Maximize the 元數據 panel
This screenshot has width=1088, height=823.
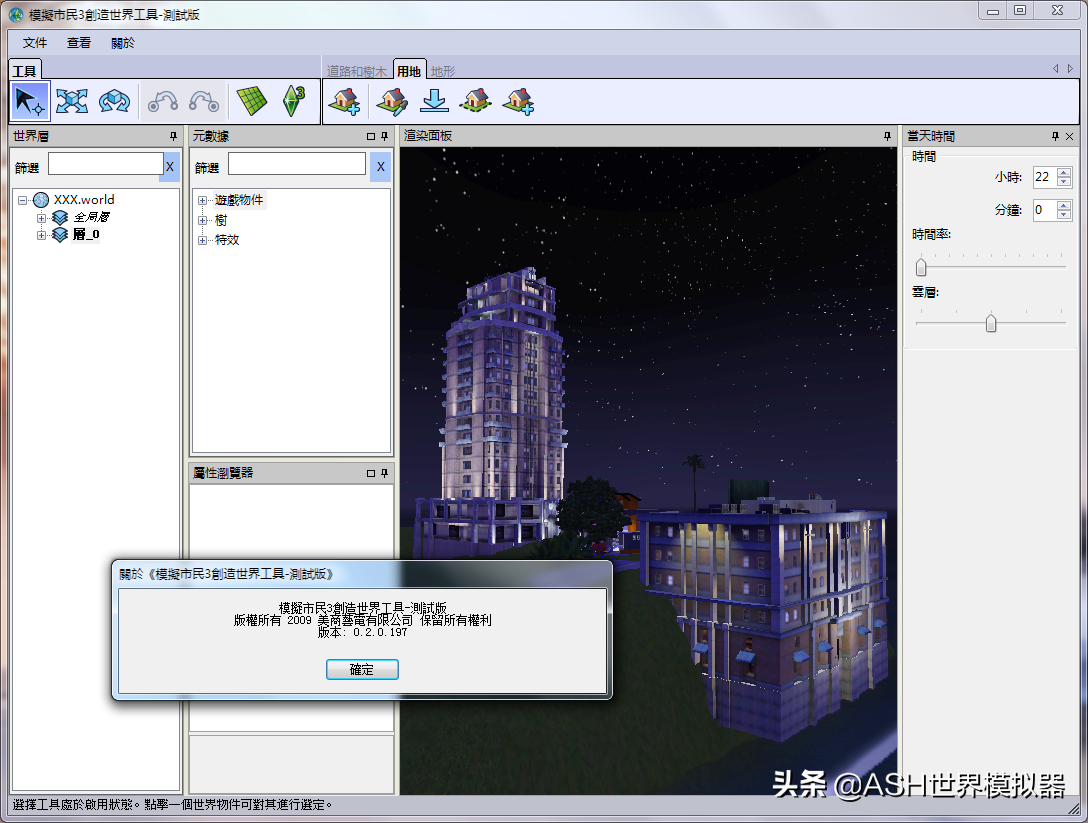coord(371,136)
